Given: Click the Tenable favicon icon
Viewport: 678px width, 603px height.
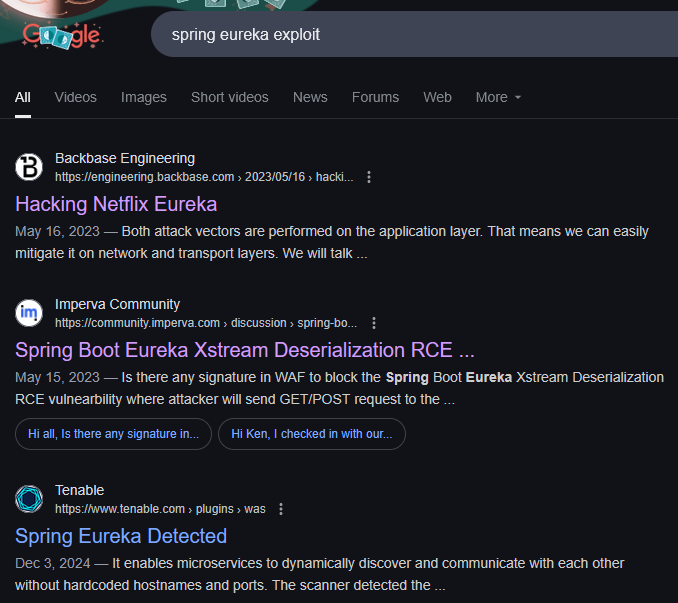Looking at the screenshot, I should click(x=30, y=499).
